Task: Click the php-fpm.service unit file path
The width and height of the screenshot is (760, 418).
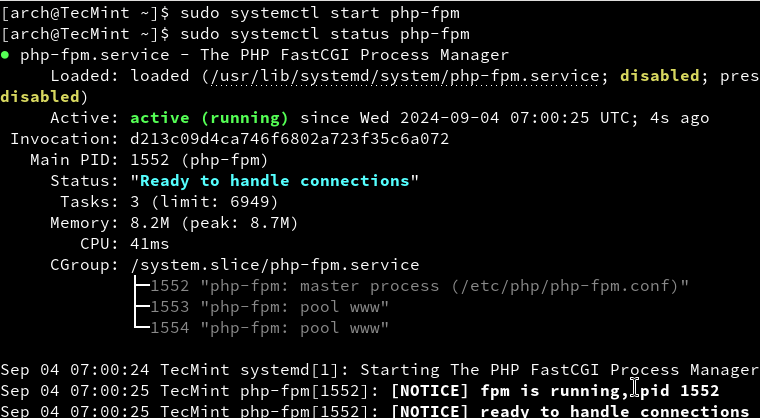Action: click(410, 75)
